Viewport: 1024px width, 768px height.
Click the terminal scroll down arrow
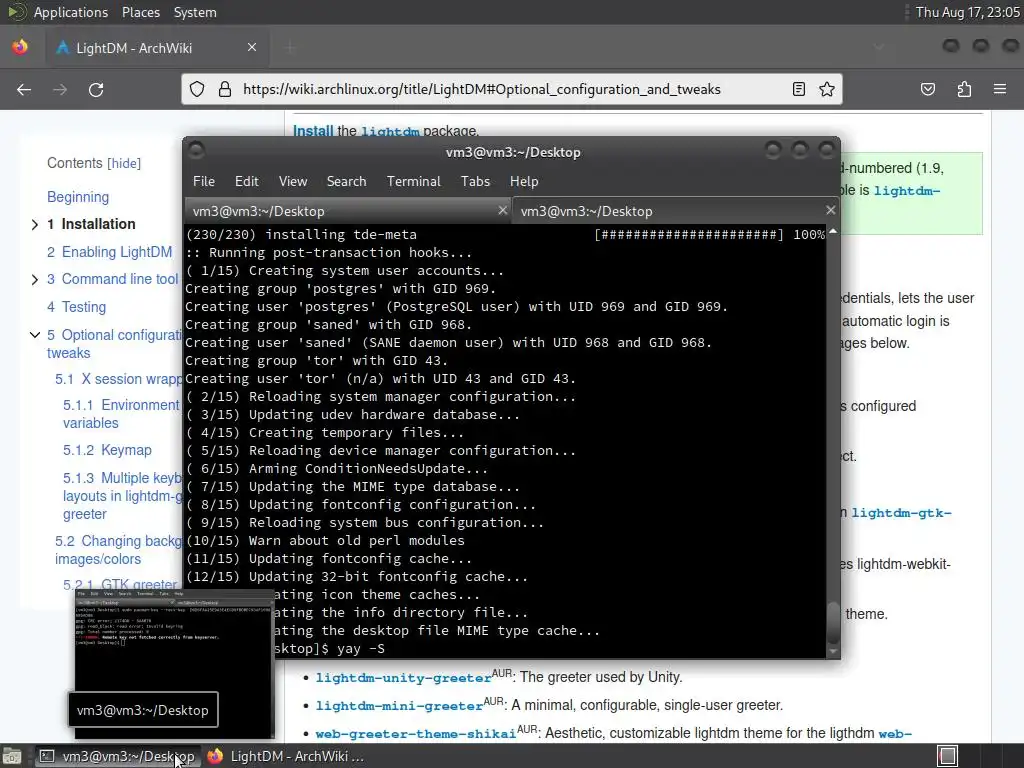point(833,651)
